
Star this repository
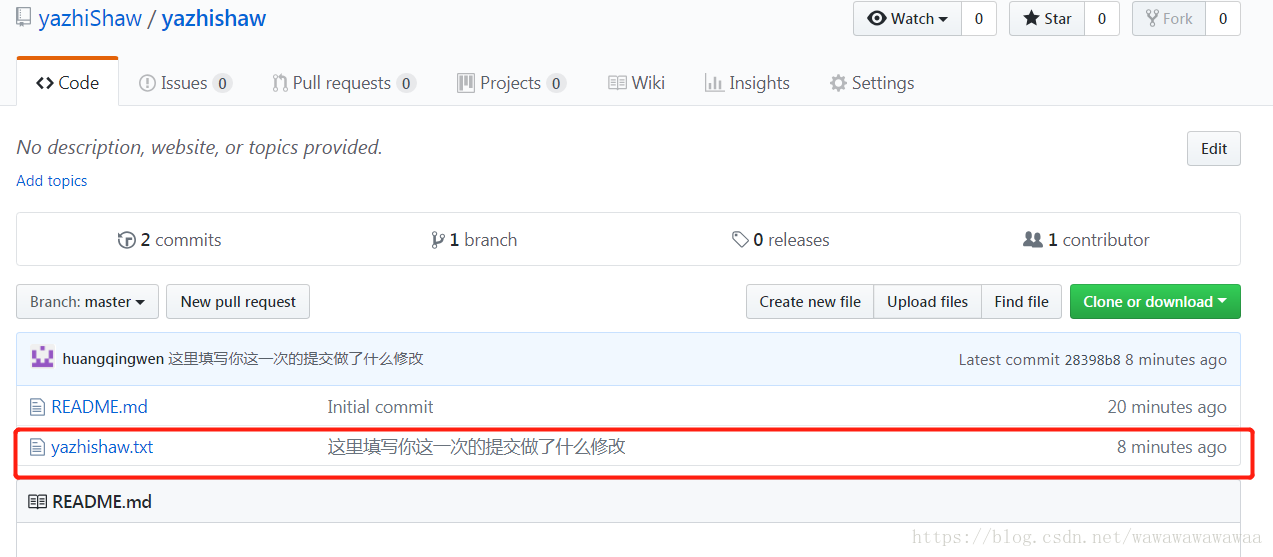pyautogui.click(x=1047, y=19)
